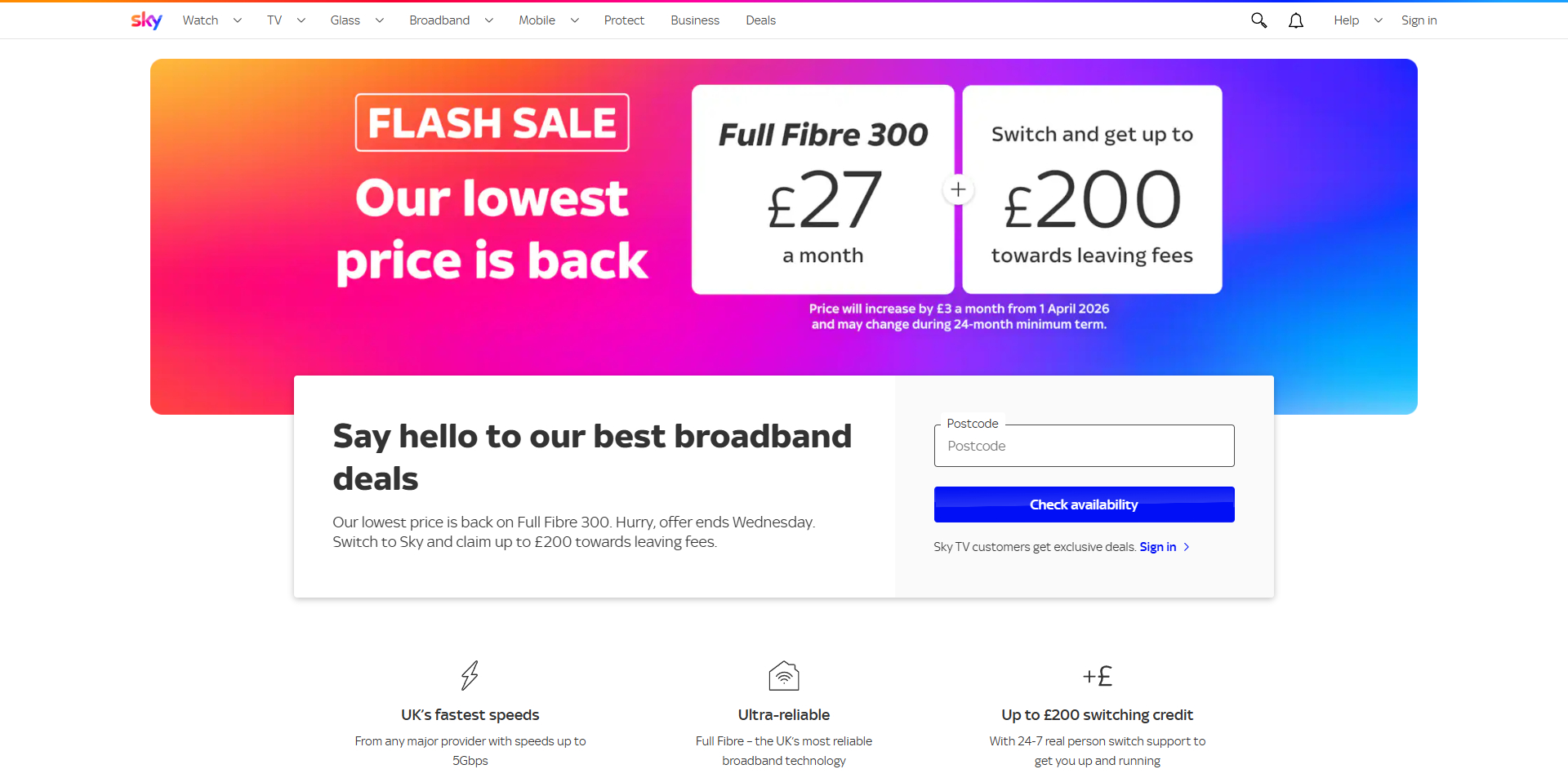Expand the Help dropdown chevron
The image size is (1568, 778).
[x=1379, y=20]
